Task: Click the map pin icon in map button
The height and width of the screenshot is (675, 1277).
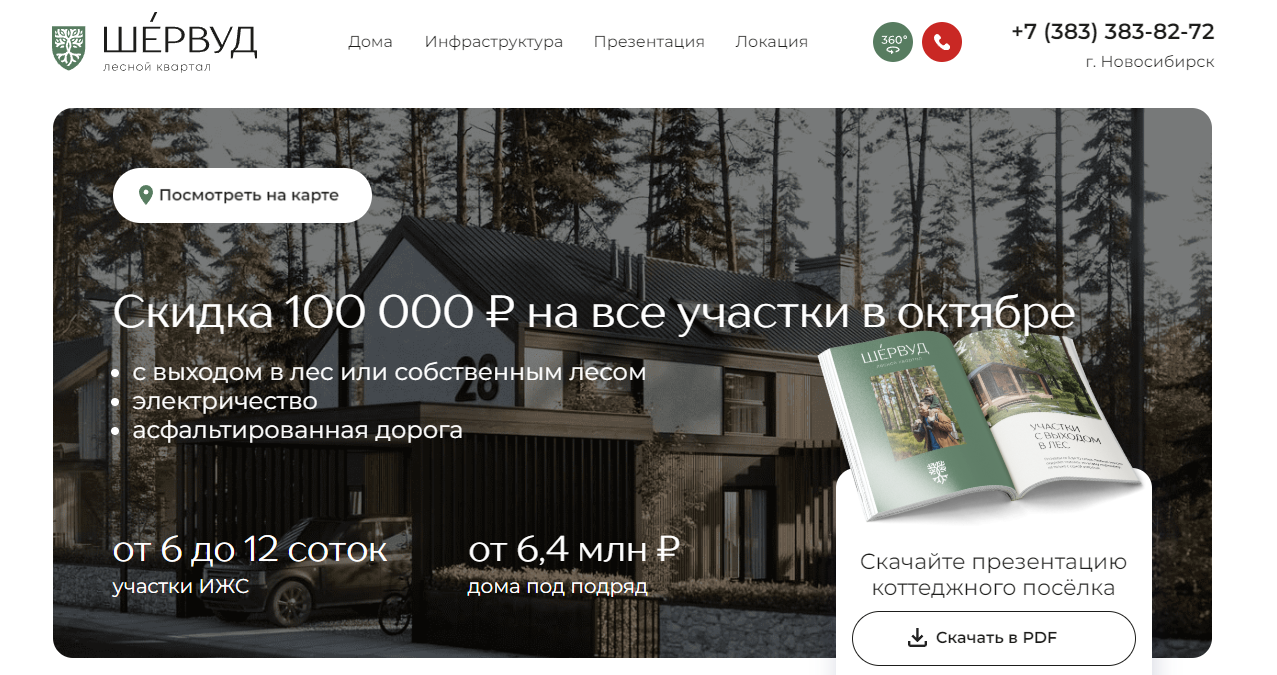Action: tap(146, 195)
